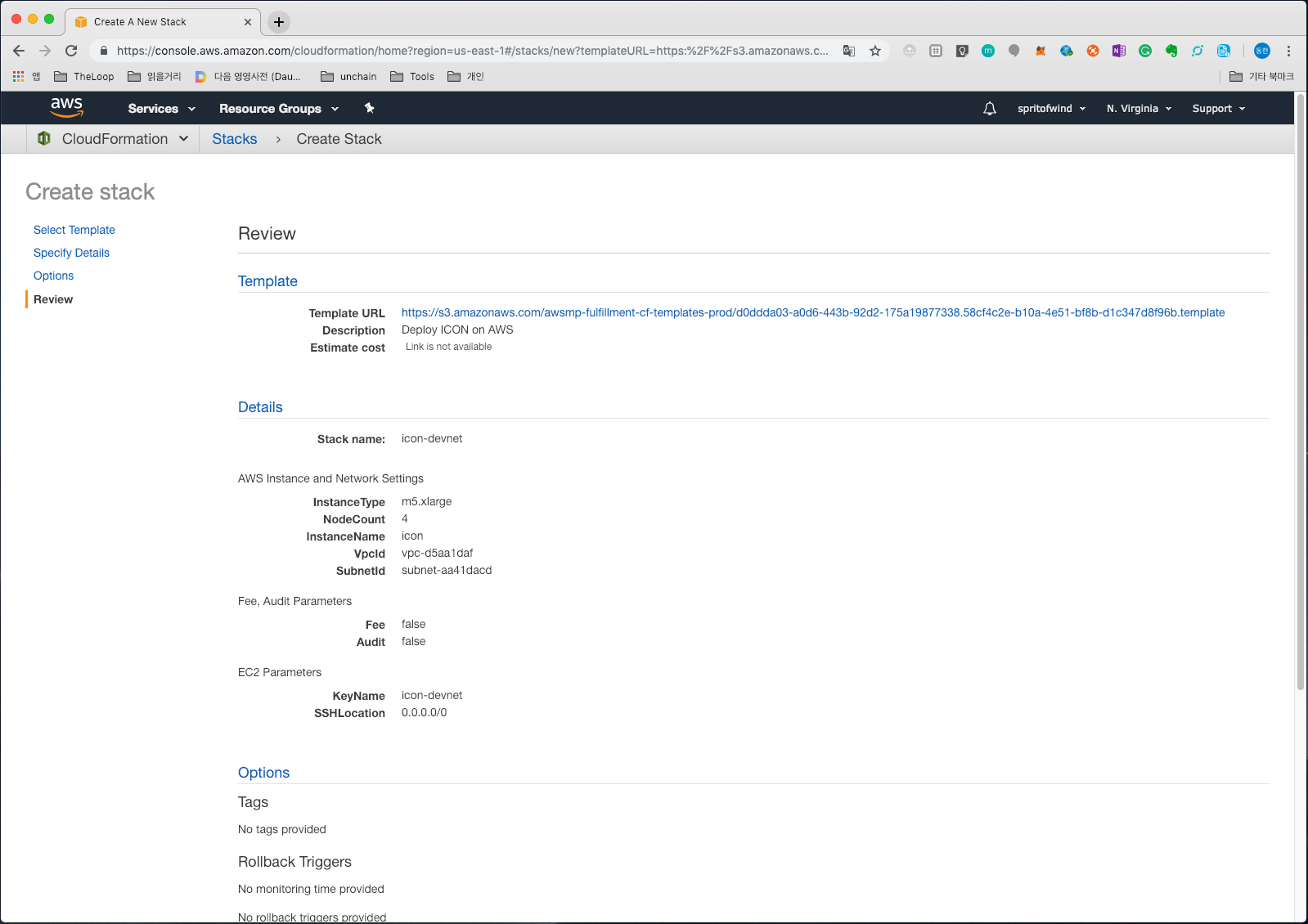Click the browser forward arrow
This screenshot has height=924, width=1308.
(45, 51)
